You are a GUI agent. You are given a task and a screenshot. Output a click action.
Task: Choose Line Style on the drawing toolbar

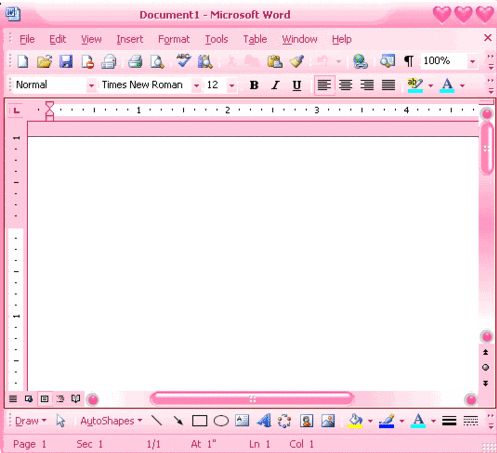[x=449, y=421]
